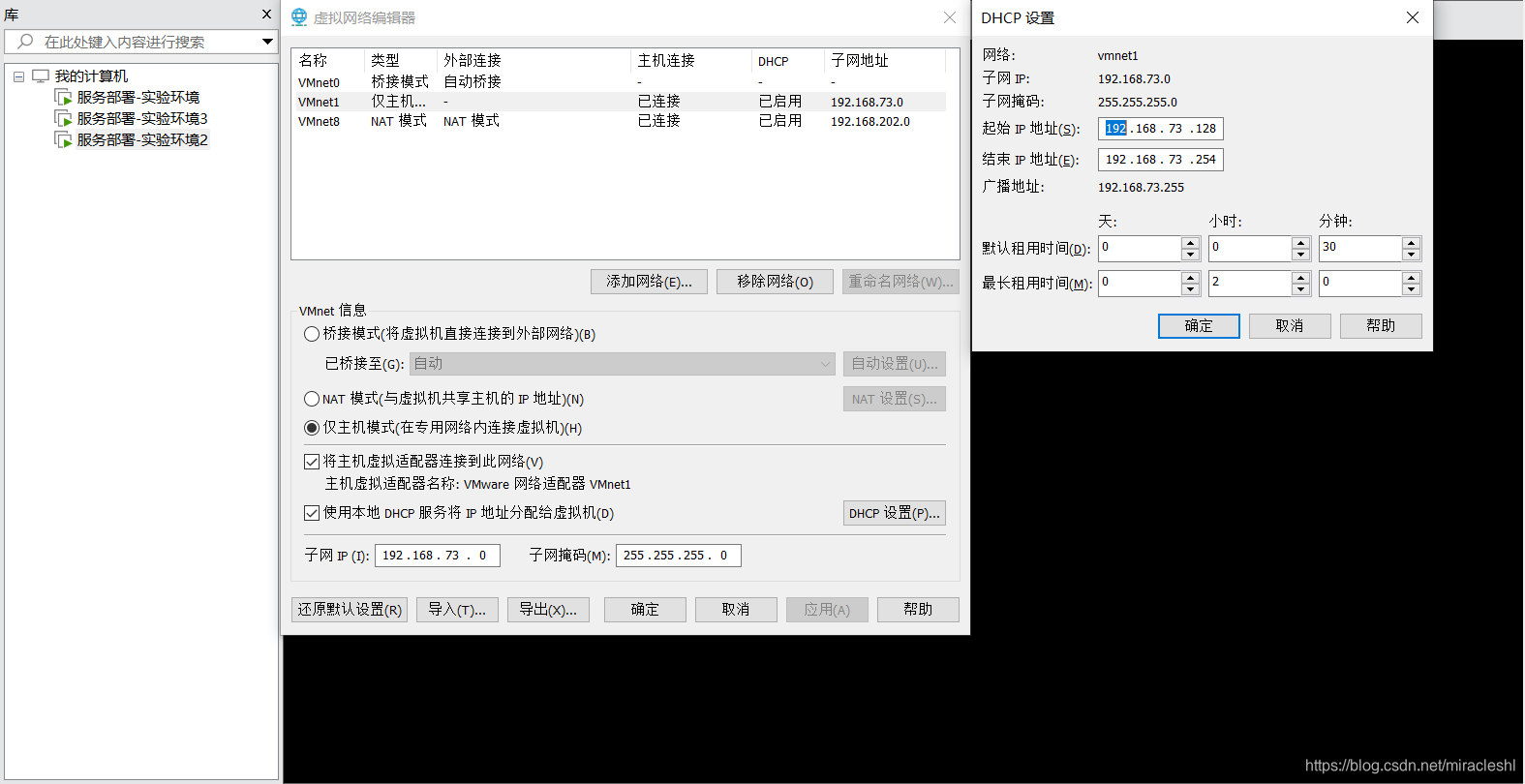Image resolution: width=1525 pixels, height=784 pixels.
Task: Select 仅主机模式 radio button
Action: pos(312,428)
